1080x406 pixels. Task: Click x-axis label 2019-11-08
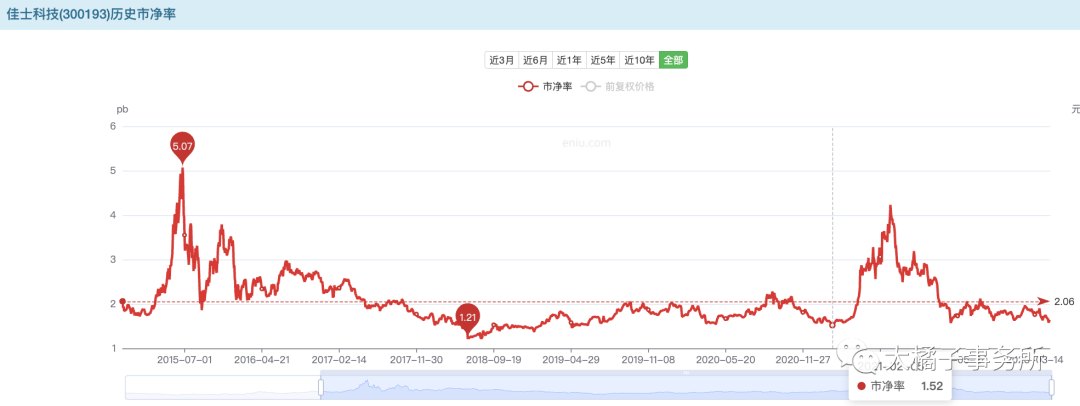point(648,360)
